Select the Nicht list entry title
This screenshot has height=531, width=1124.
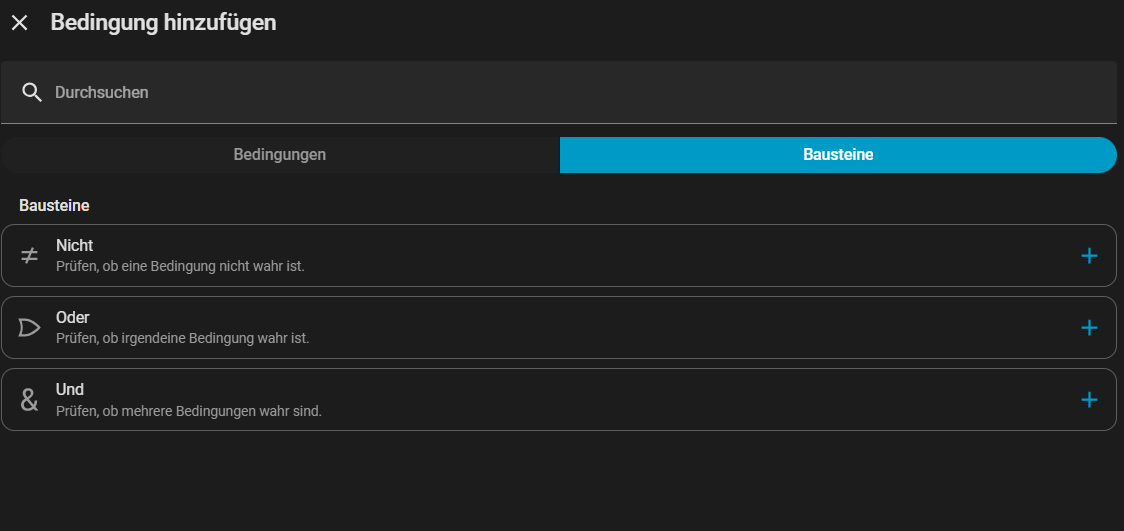pos(74,246)
